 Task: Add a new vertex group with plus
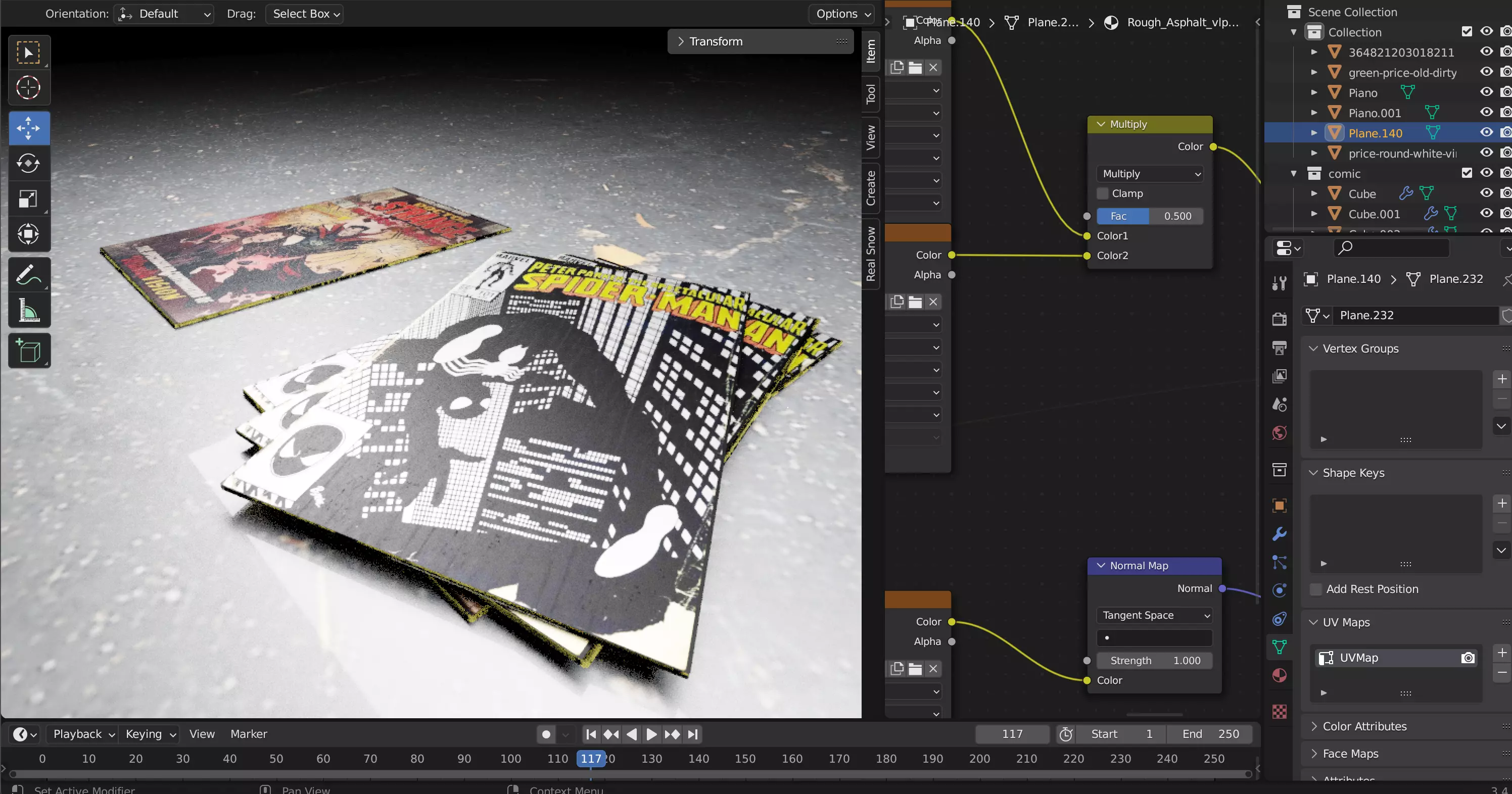click(x=1502, y=379)
